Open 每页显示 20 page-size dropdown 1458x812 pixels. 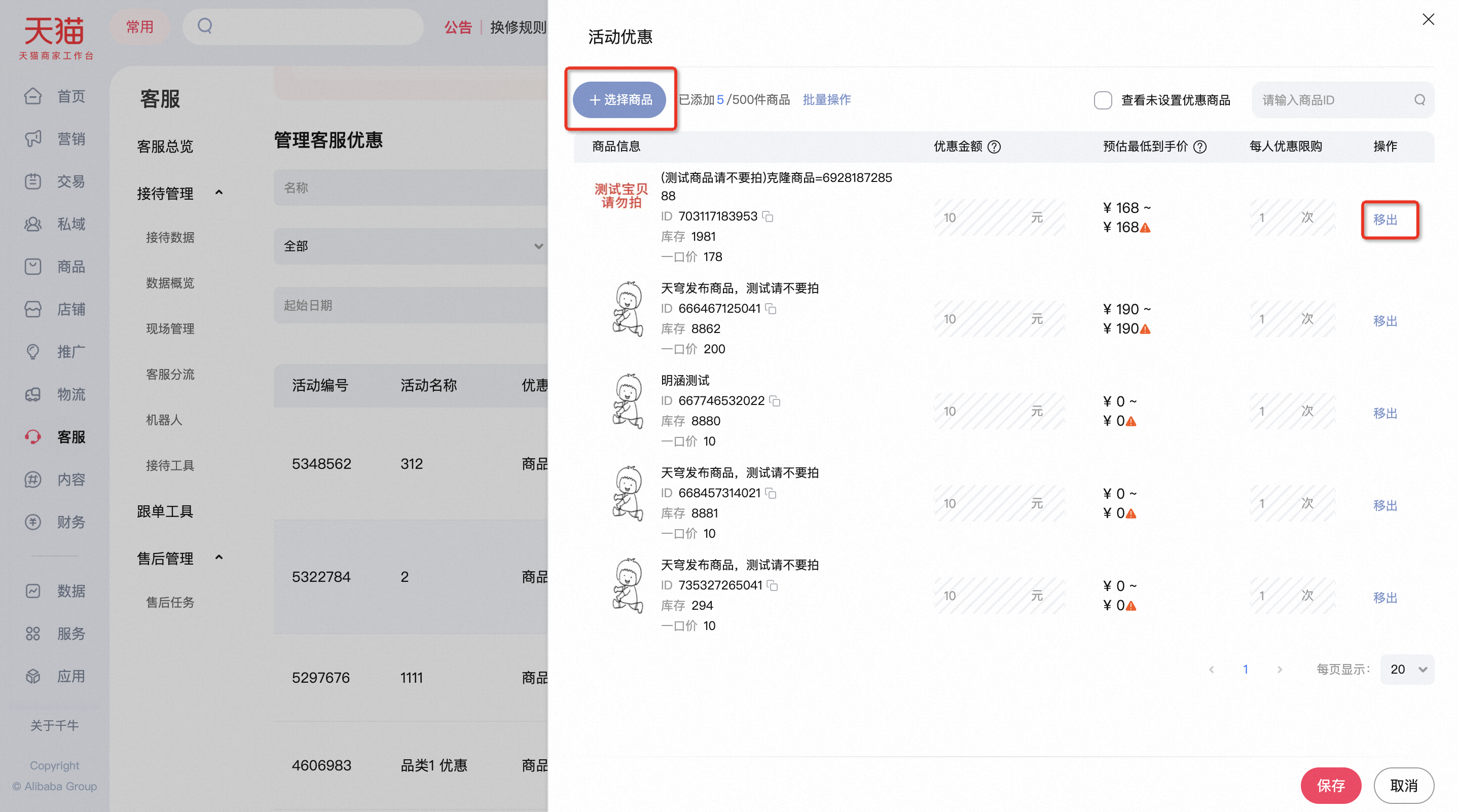tap(1407, 670)
